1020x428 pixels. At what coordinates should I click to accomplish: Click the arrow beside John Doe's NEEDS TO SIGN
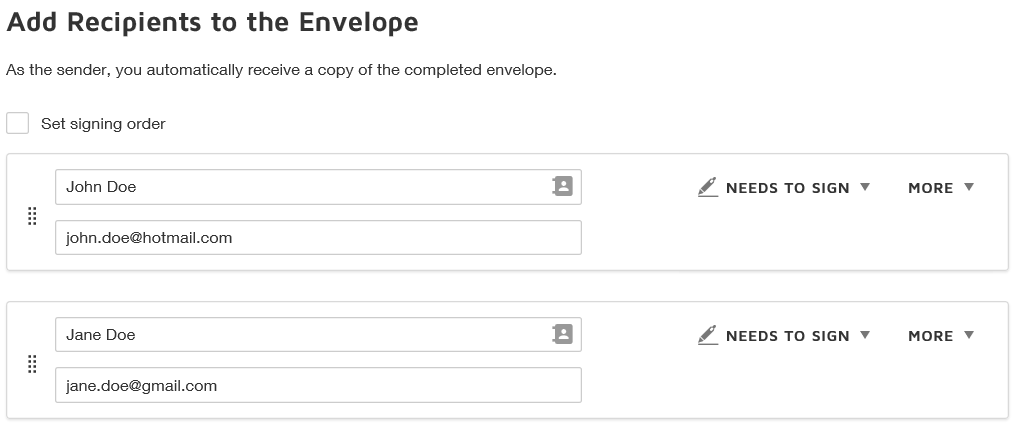pos(865,187)
